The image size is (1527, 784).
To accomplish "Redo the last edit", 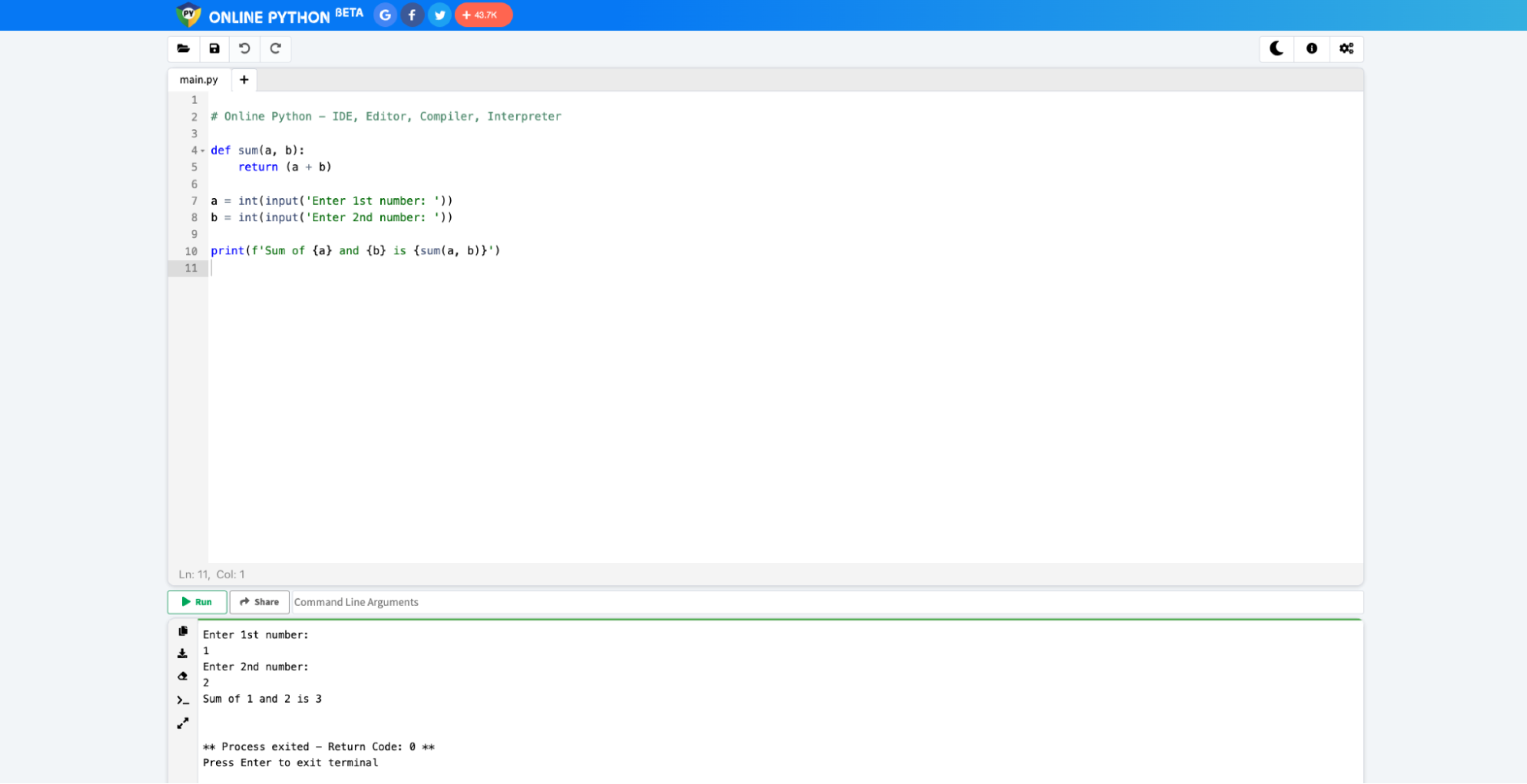I will point(276,49).
